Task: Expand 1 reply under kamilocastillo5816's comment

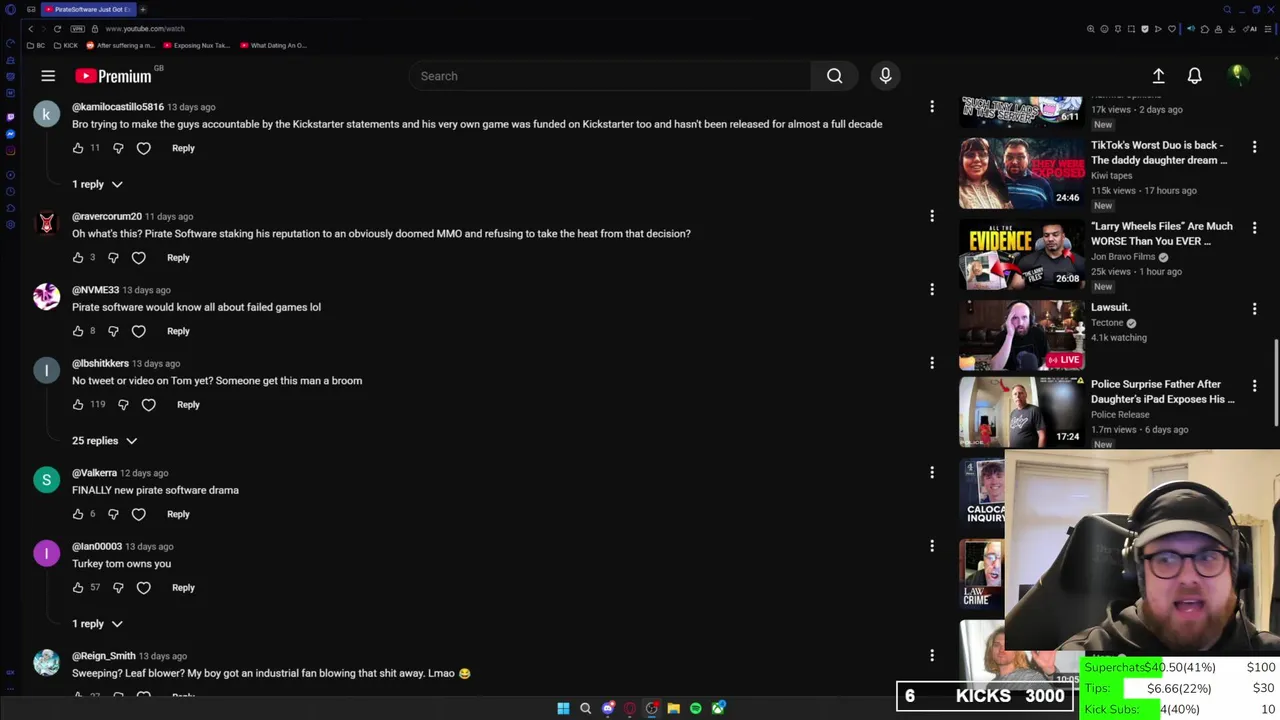Action: [x=97, y=184]
